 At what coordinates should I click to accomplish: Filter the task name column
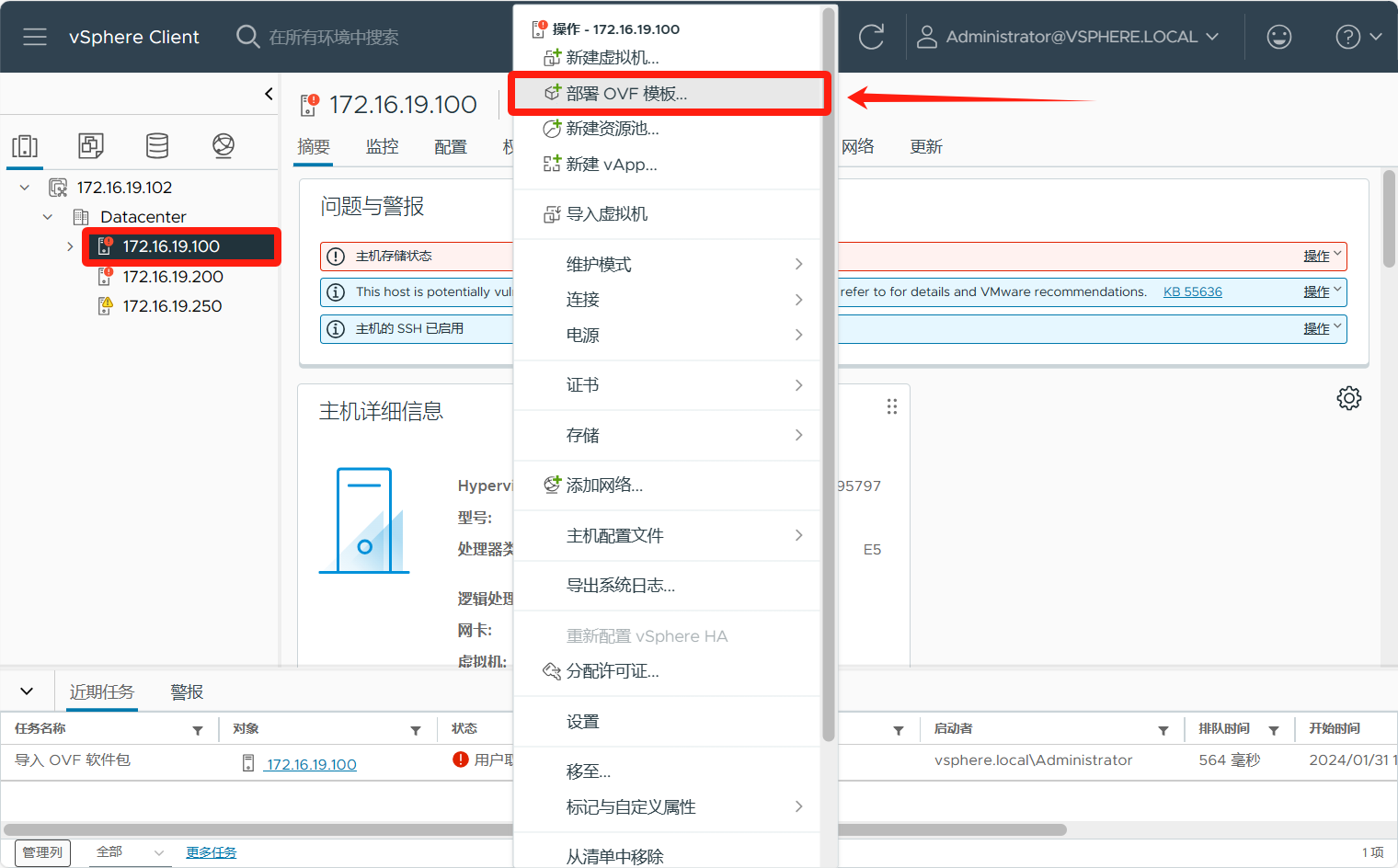coord(198,730)
